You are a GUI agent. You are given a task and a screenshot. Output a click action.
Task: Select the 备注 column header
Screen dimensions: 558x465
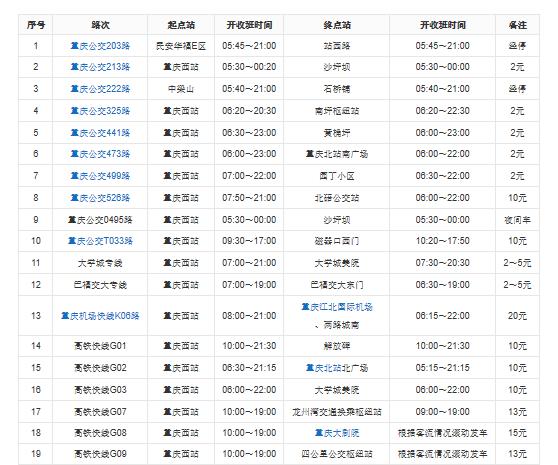(517, 25)
